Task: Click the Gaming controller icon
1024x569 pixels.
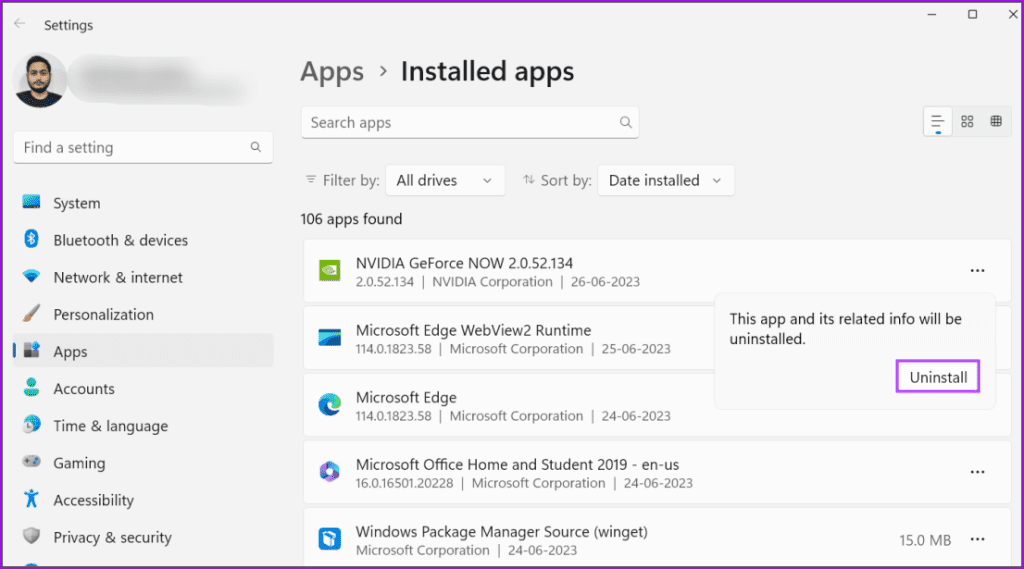Action: [x=31, y=462]
